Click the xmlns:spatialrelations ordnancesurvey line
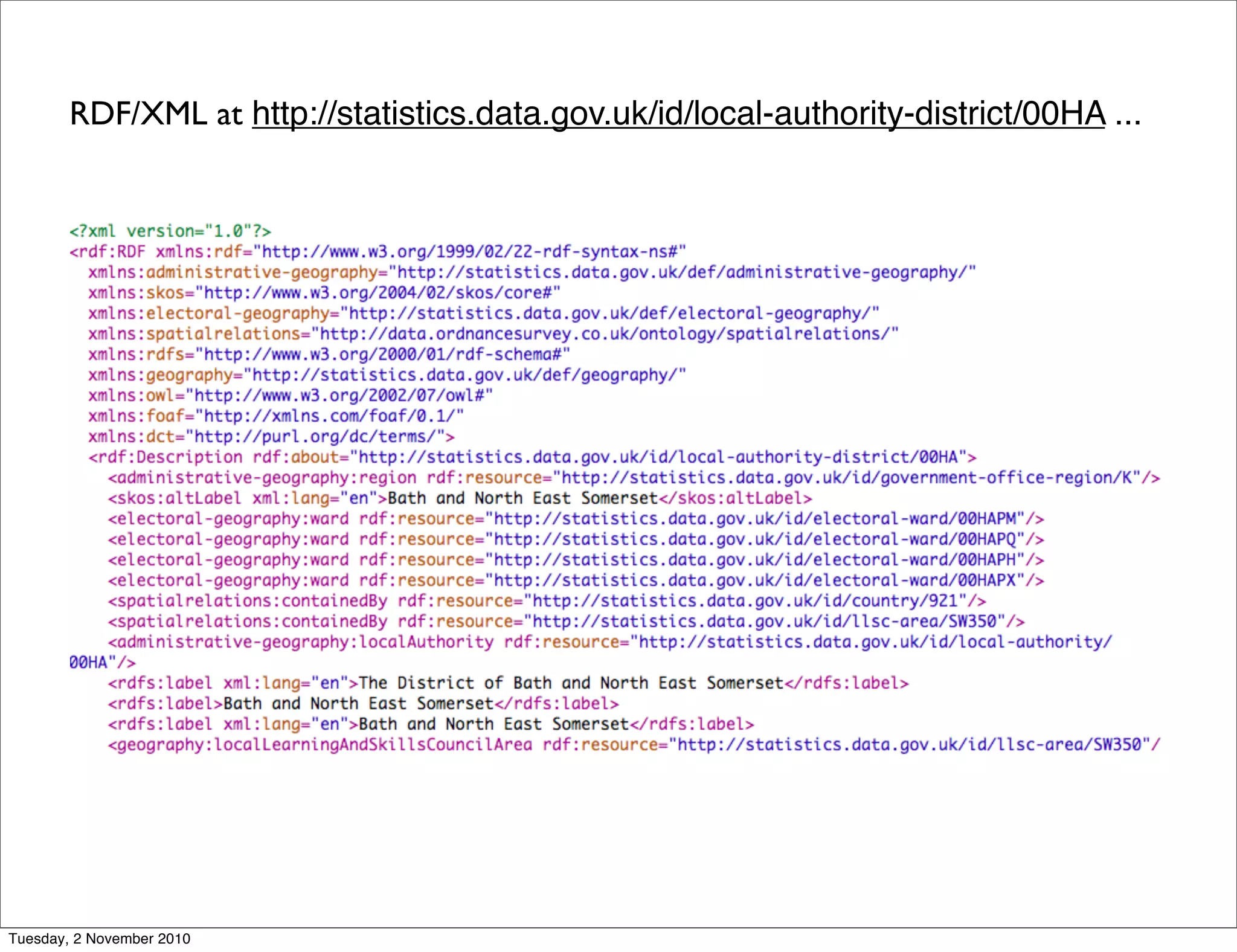 493,334
